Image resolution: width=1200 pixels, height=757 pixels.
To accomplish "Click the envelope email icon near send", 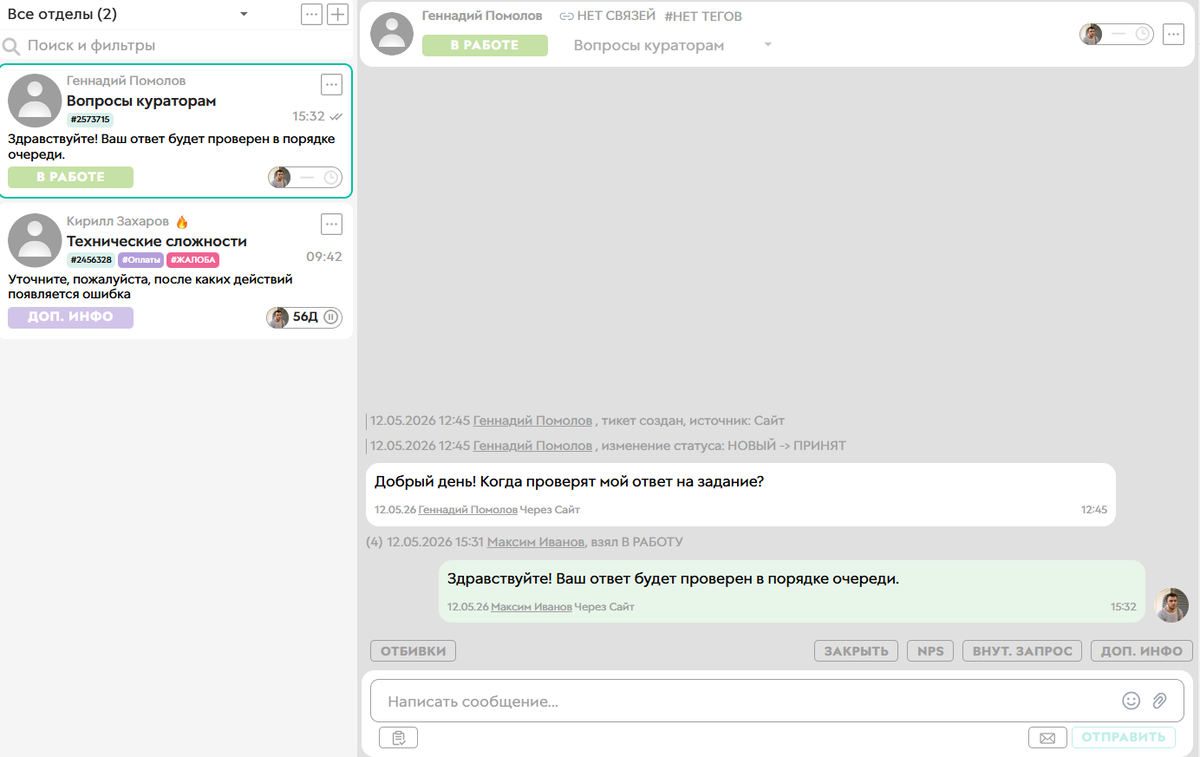I will click(1047, 738).
